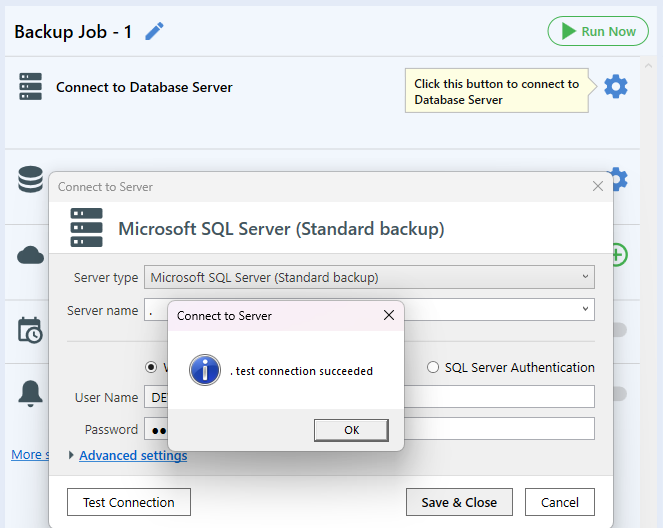Click the cloud storage icon in sidebar
663x528 pixels.
pos(30,255)
